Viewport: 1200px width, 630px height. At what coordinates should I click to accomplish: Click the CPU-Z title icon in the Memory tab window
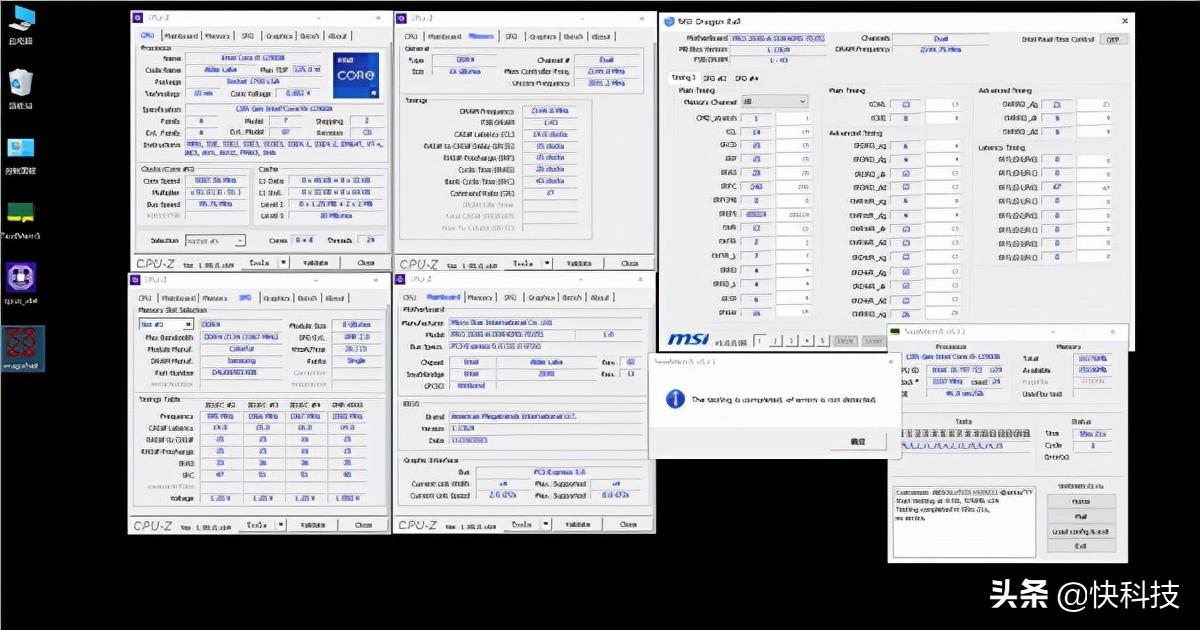coord(401,18)
